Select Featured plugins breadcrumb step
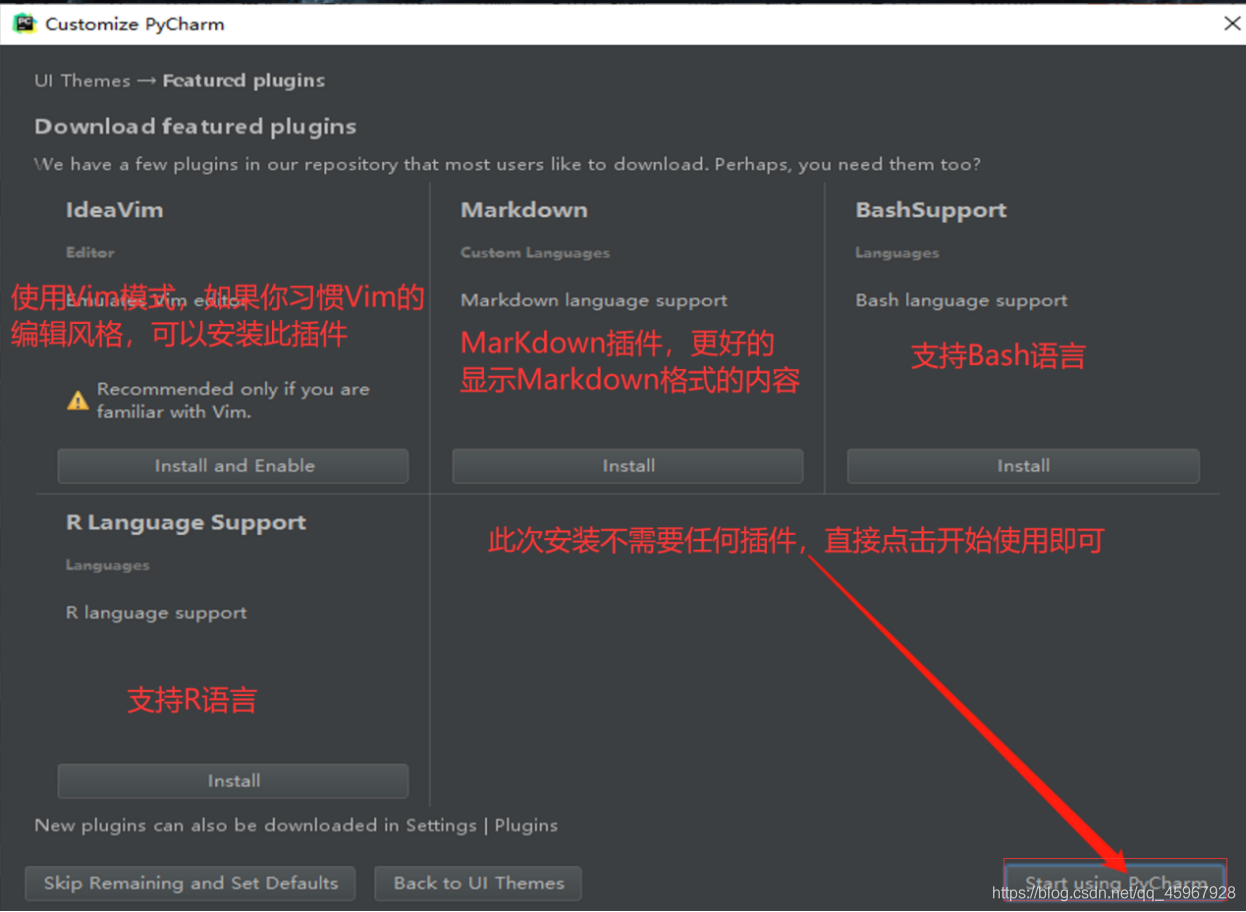This screenshot has width=1246, height=912. (x=244, y=81)
